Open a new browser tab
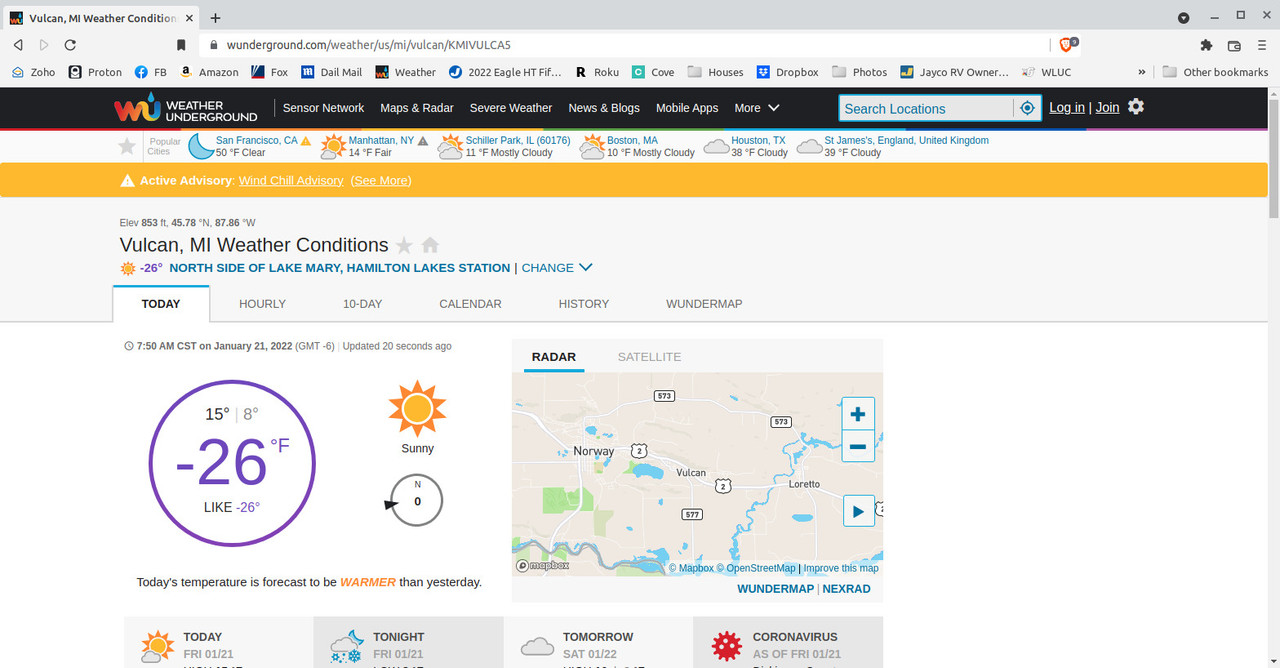1280x668 pixels. click(215, 18)
